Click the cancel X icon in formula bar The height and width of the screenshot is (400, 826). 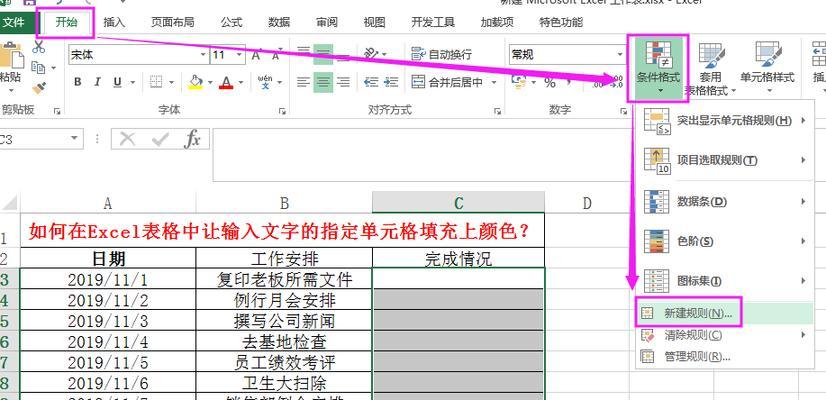tap(127, 139)
